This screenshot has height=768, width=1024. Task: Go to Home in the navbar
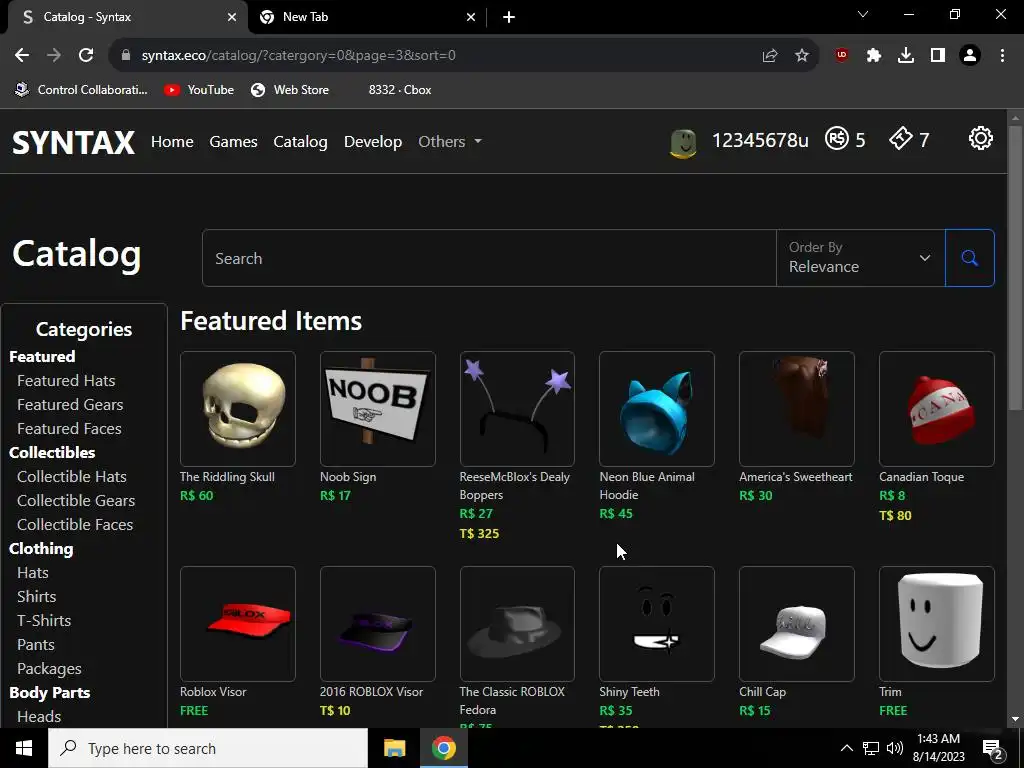pos(172,142)
